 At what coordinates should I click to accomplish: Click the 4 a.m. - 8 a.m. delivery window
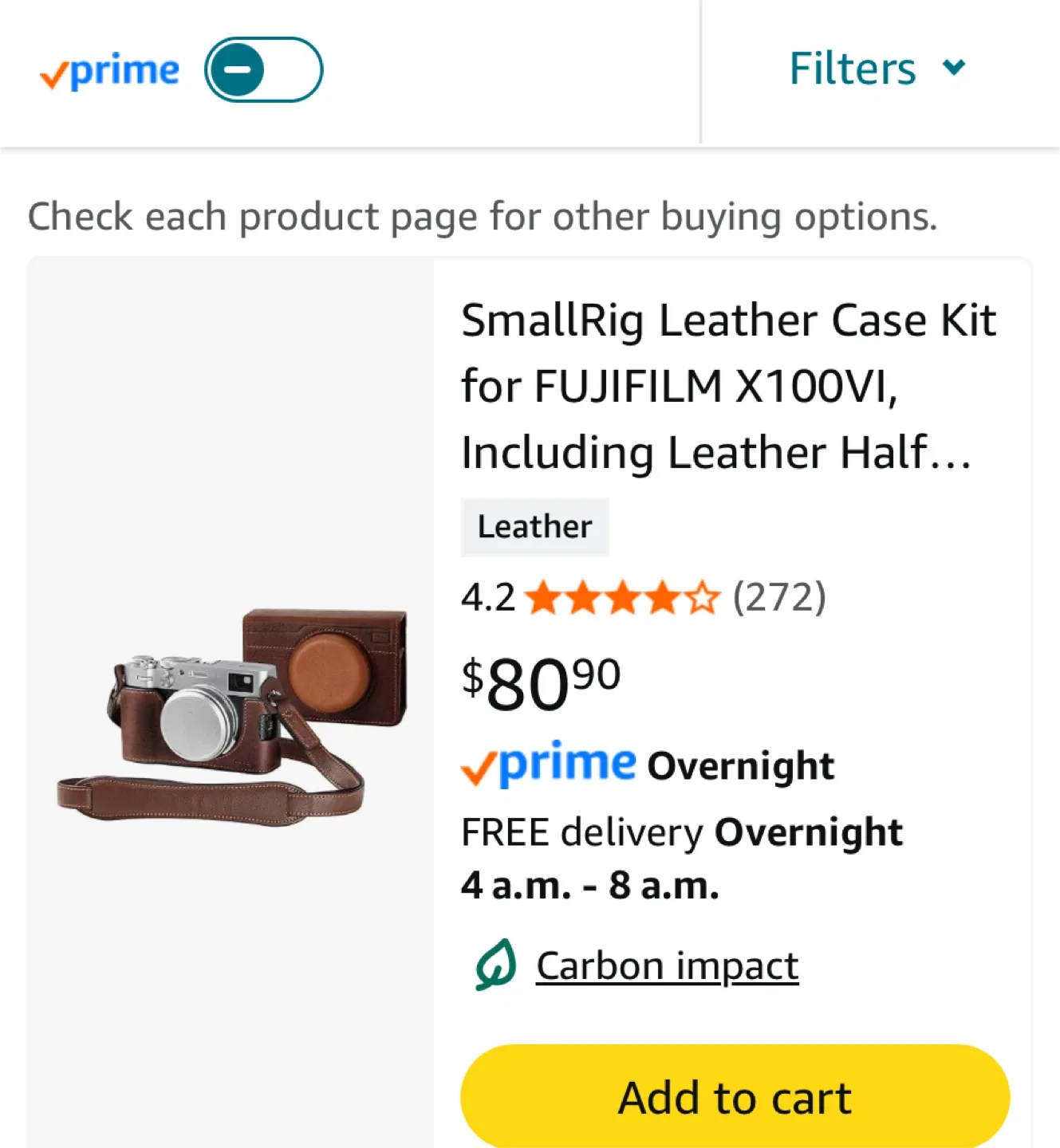tap(589, 885)
